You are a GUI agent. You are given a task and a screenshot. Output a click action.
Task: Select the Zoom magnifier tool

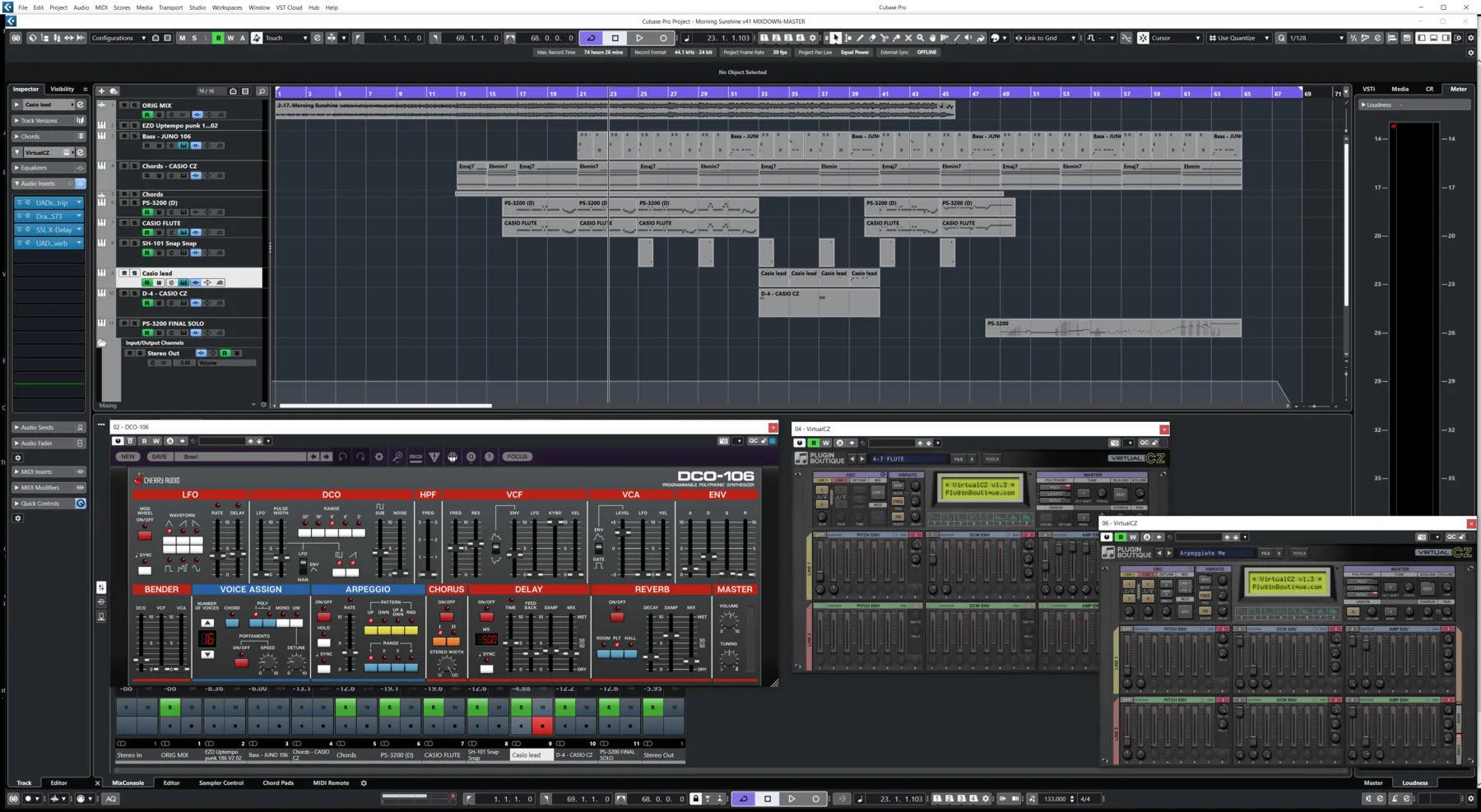921,38
